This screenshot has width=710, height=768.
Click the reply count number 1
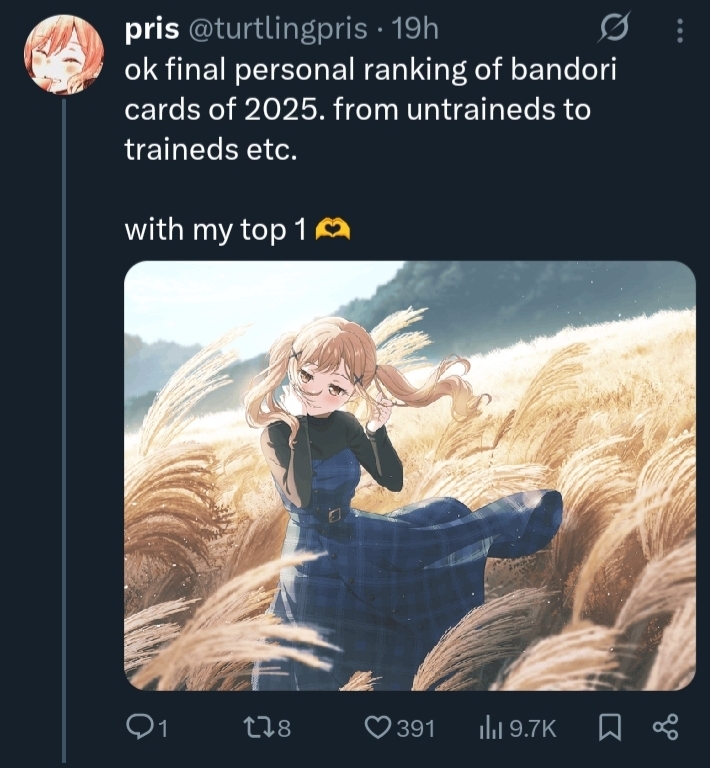coord(163,728)
